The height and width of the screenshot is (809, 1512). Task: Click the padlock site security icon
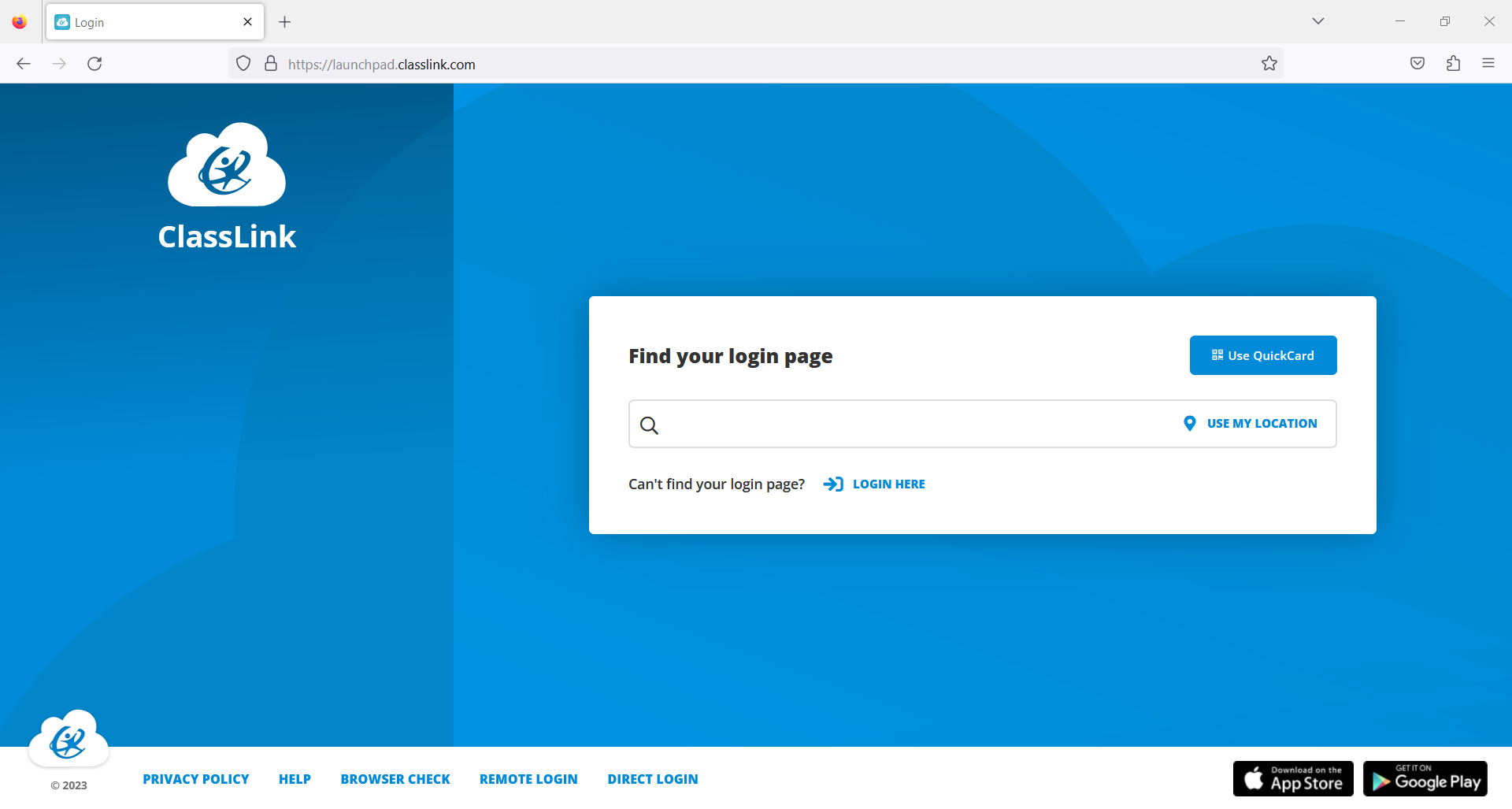click(x=270, y=63)
